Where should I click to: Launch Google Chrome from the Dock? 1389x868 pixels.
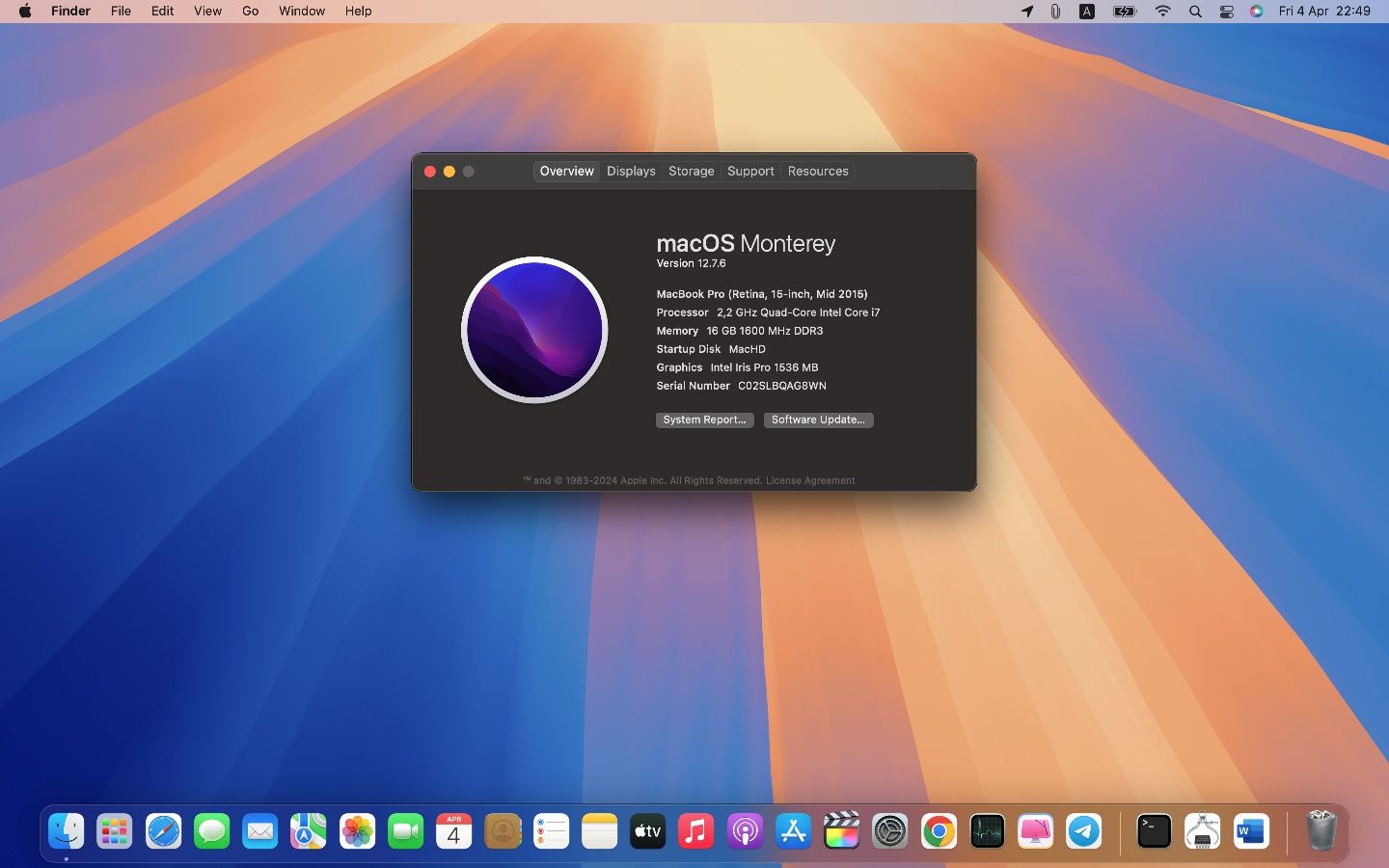[939, 830]
